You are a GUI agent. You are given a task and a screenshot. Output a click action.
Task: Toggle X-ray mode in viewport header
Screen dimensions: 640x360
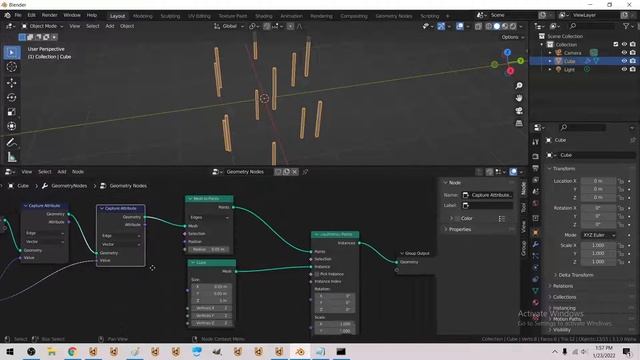[x=478, y=26]
